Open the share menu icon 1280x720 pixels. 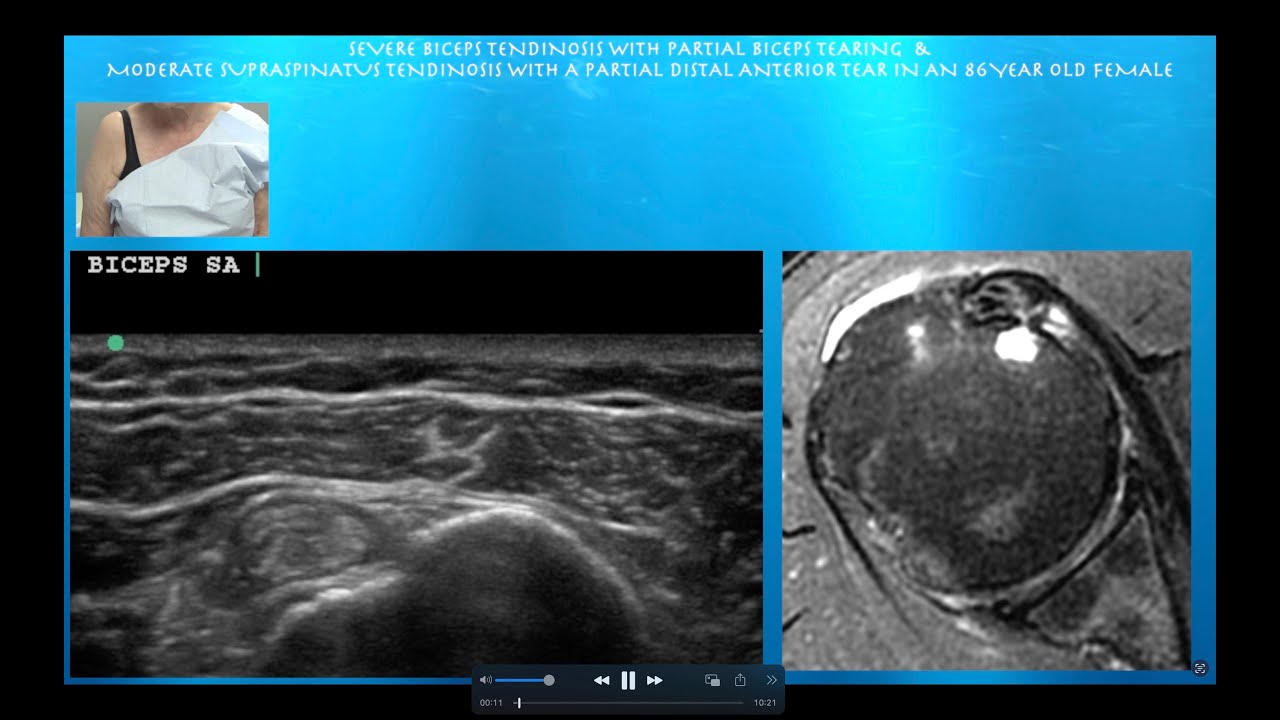(x=740, y=680)
